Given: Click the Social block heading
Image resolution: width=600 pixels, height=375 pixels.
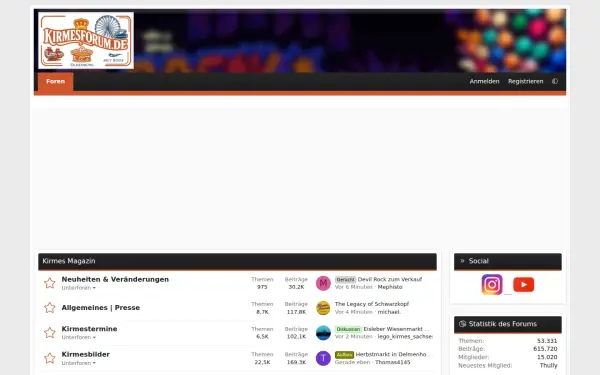Looking at the screenshot, I should tap(478, 261).
